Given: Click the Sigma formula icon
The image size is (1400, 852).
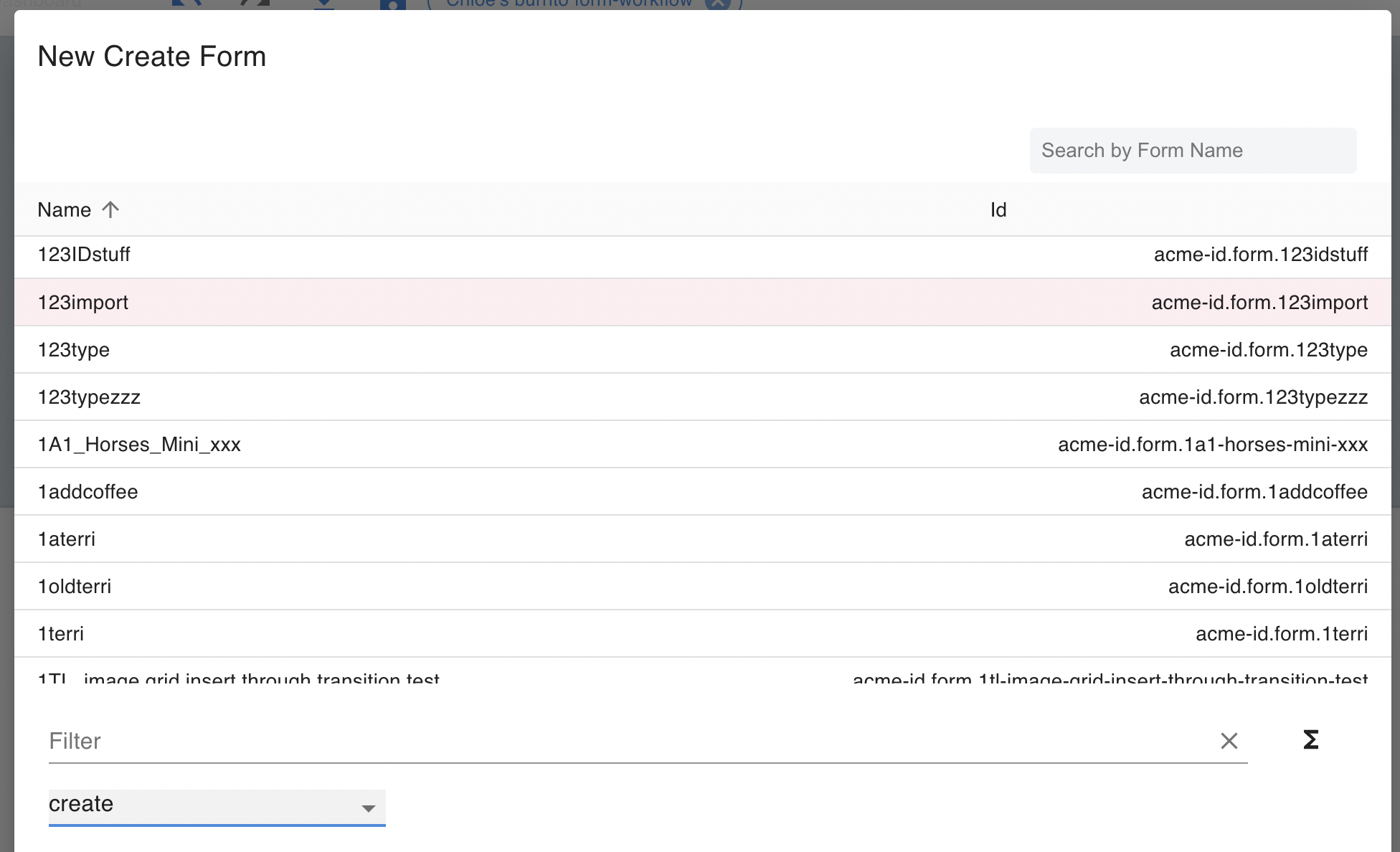Looking at the screenshot, I should pos(1310,740).
